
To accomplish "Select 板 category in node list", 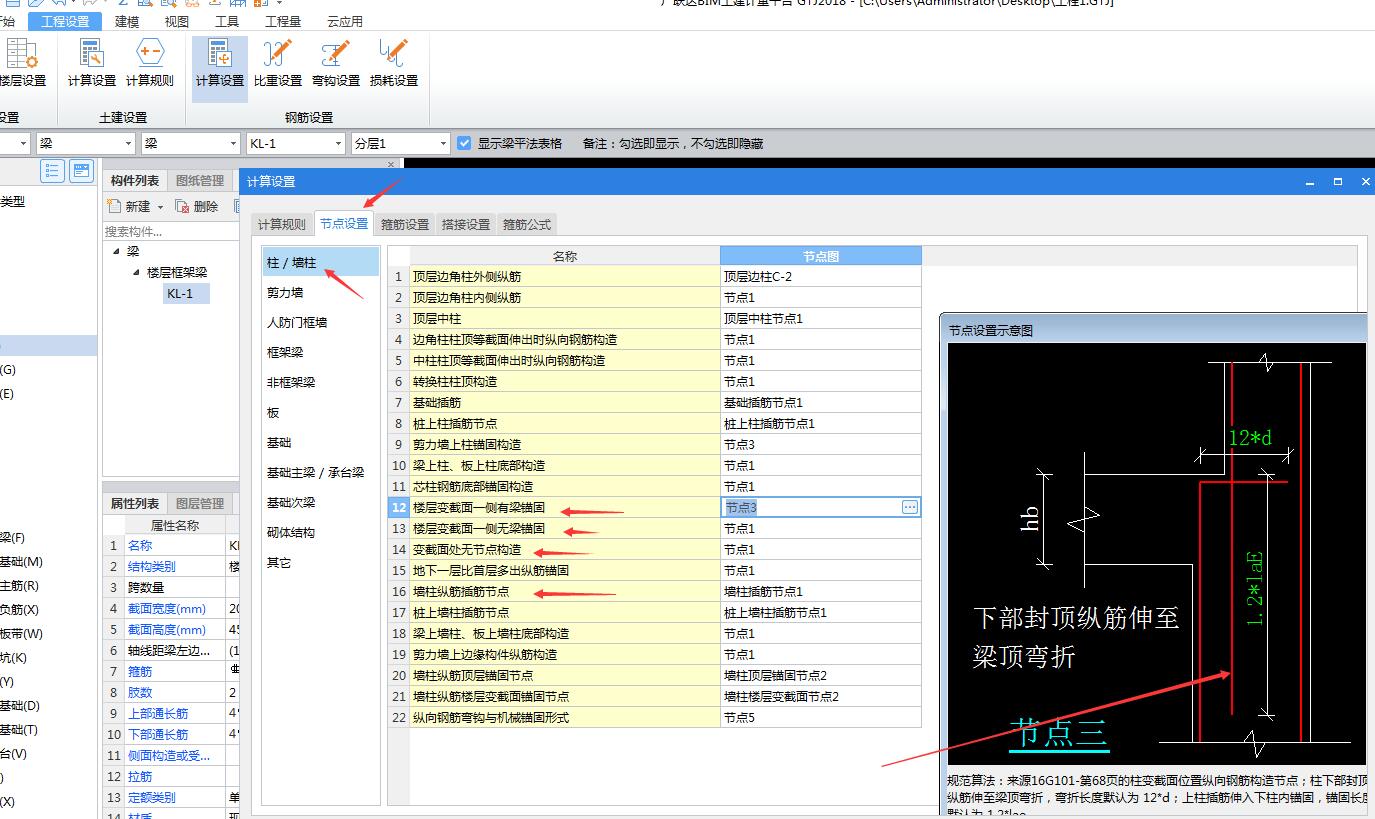I will coord(321,412).
